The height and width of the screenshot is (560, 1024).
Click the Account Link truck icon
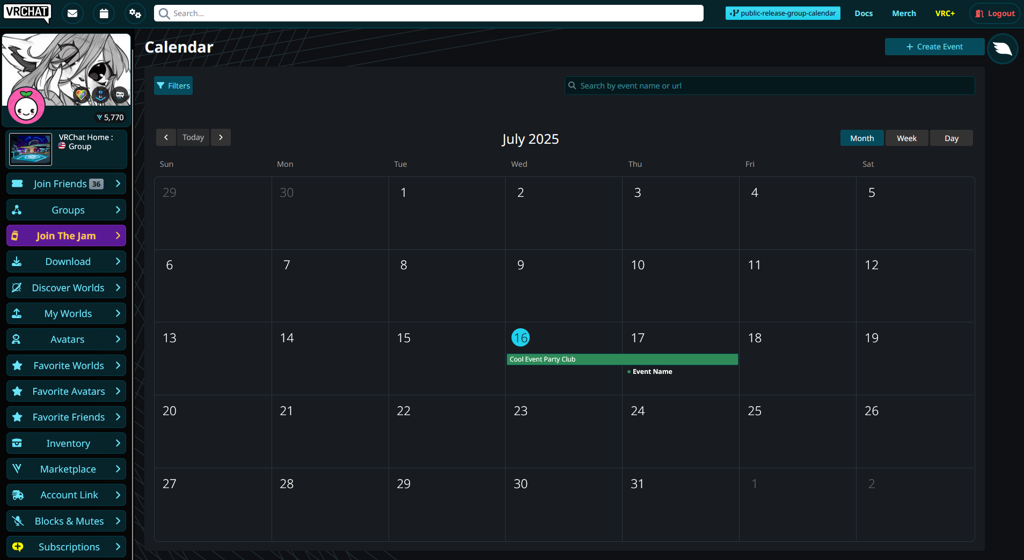pos(18,495)
